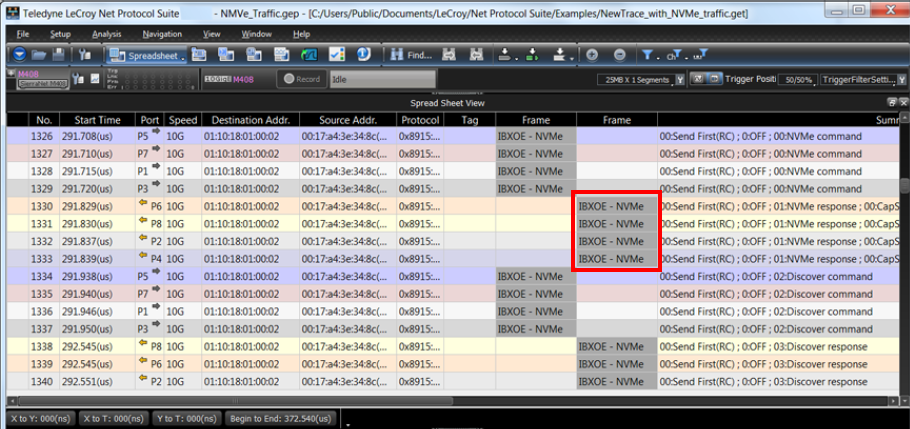Click the Destination Addr. column header
910x429 pixels.
[251, 120]
